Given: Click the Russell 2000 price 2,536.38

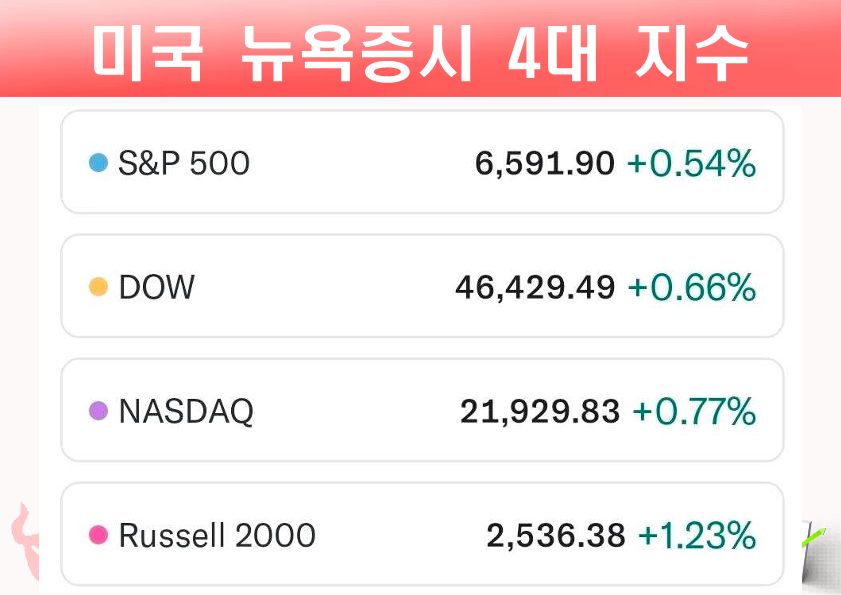Looking at the screenshot, I should pos(555,536).
